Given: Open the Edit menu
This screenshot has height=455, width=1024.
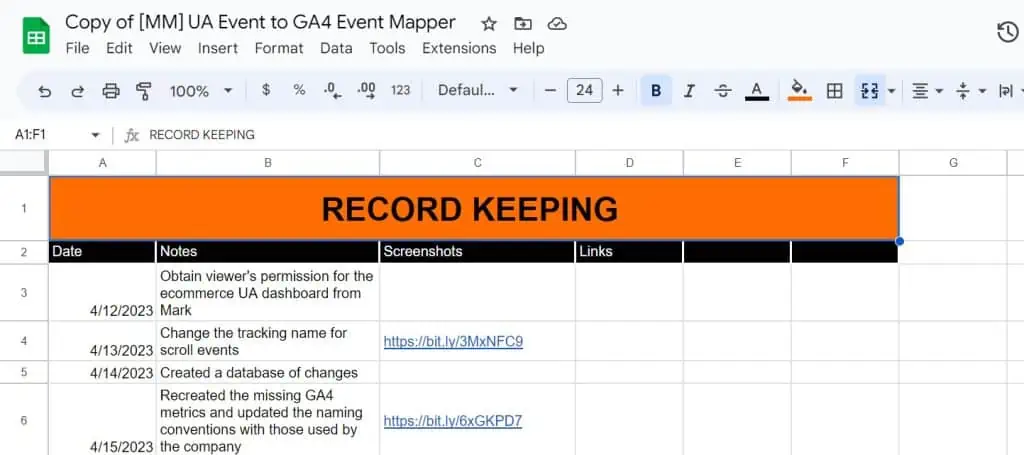Looking at the screenshot, I should [x=120, y=48].
